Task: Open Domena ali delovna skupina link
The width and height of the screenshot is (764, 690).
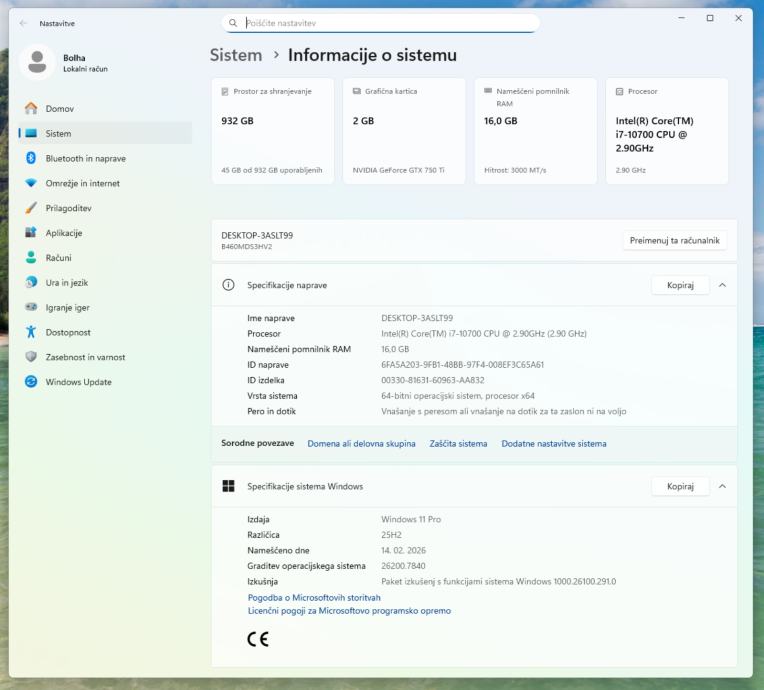Action: click(x=361, y=443)
